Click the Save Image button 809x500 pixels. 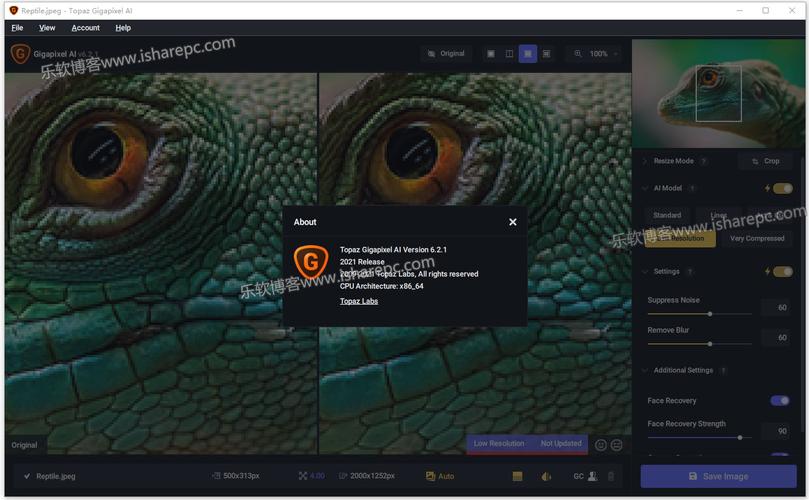coord(718,476)
